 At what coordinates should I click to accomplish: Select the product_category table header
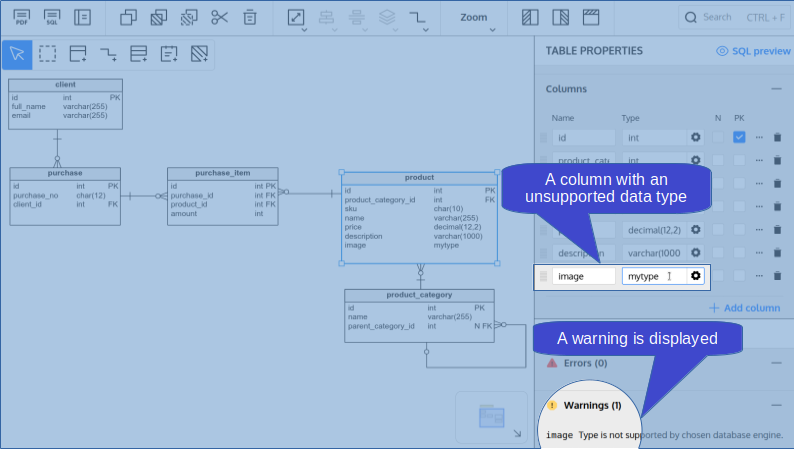pos(419,295)
